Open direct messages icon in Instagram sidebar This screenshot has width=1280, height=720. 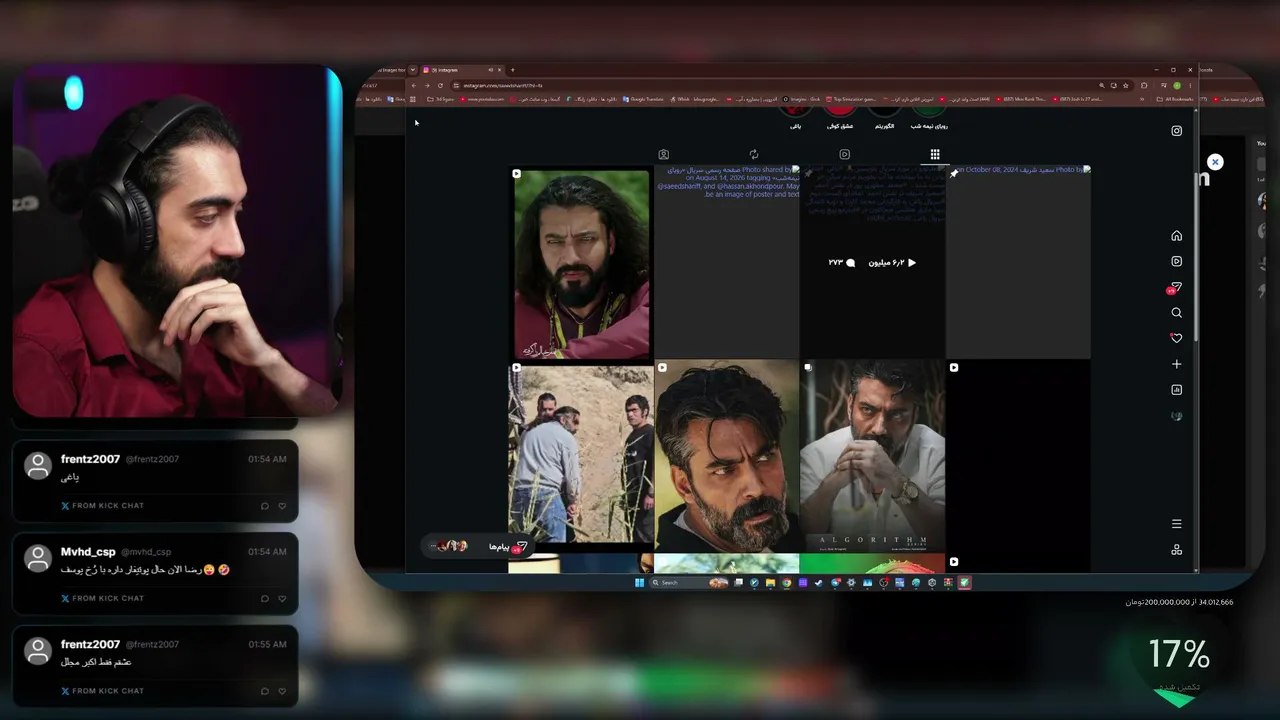pyautogui.click(x=1175, y=287)
